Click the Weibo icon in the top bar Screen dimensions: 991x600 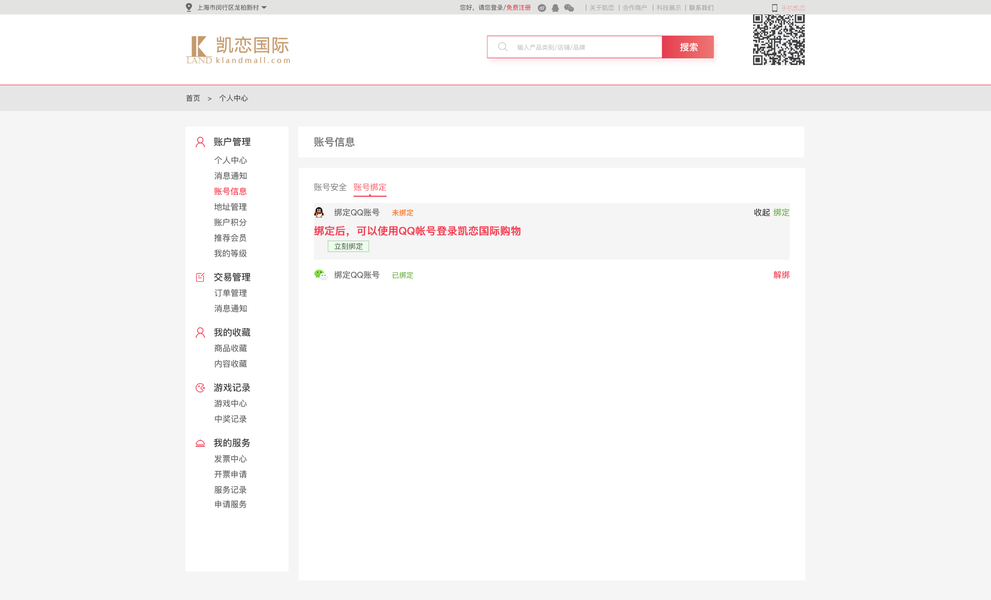541,8
